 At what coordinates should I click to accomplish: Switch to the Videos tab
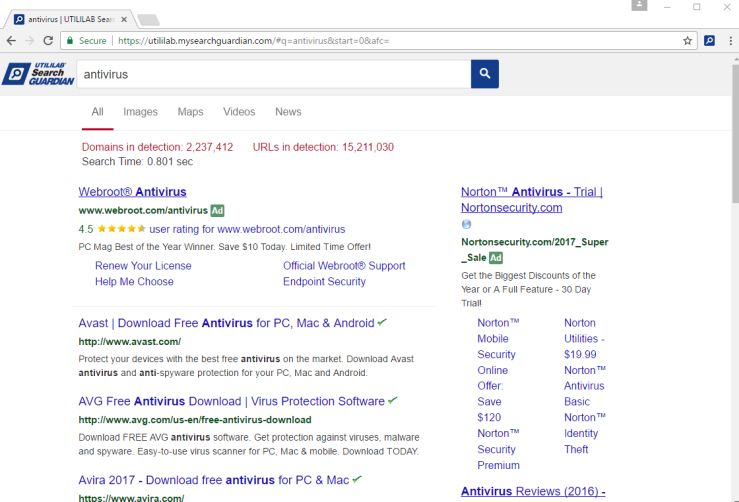tap(239, 112)
